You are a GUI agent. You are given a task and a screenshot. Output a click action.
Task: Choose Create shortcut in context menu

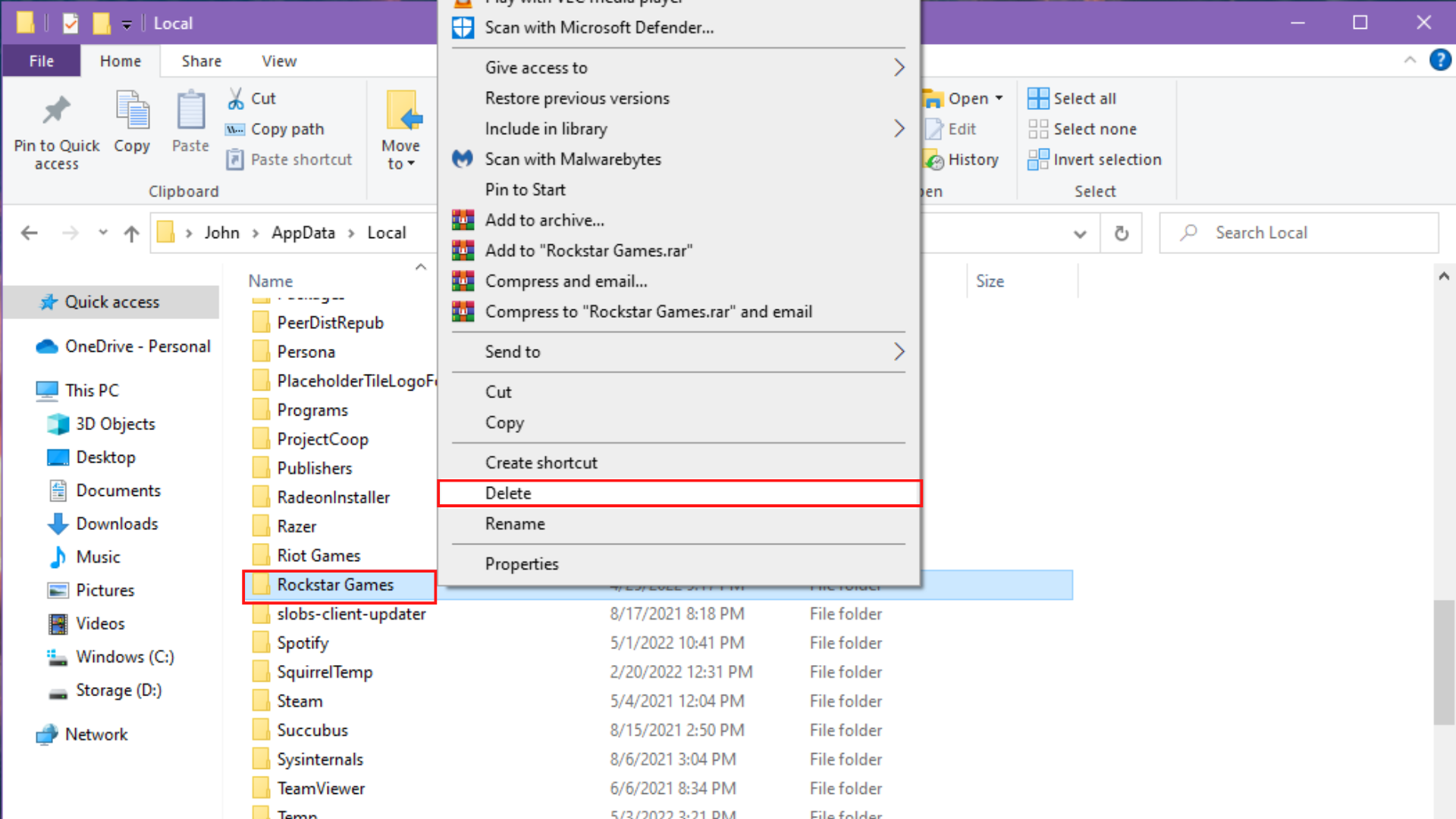click(679, 463)
